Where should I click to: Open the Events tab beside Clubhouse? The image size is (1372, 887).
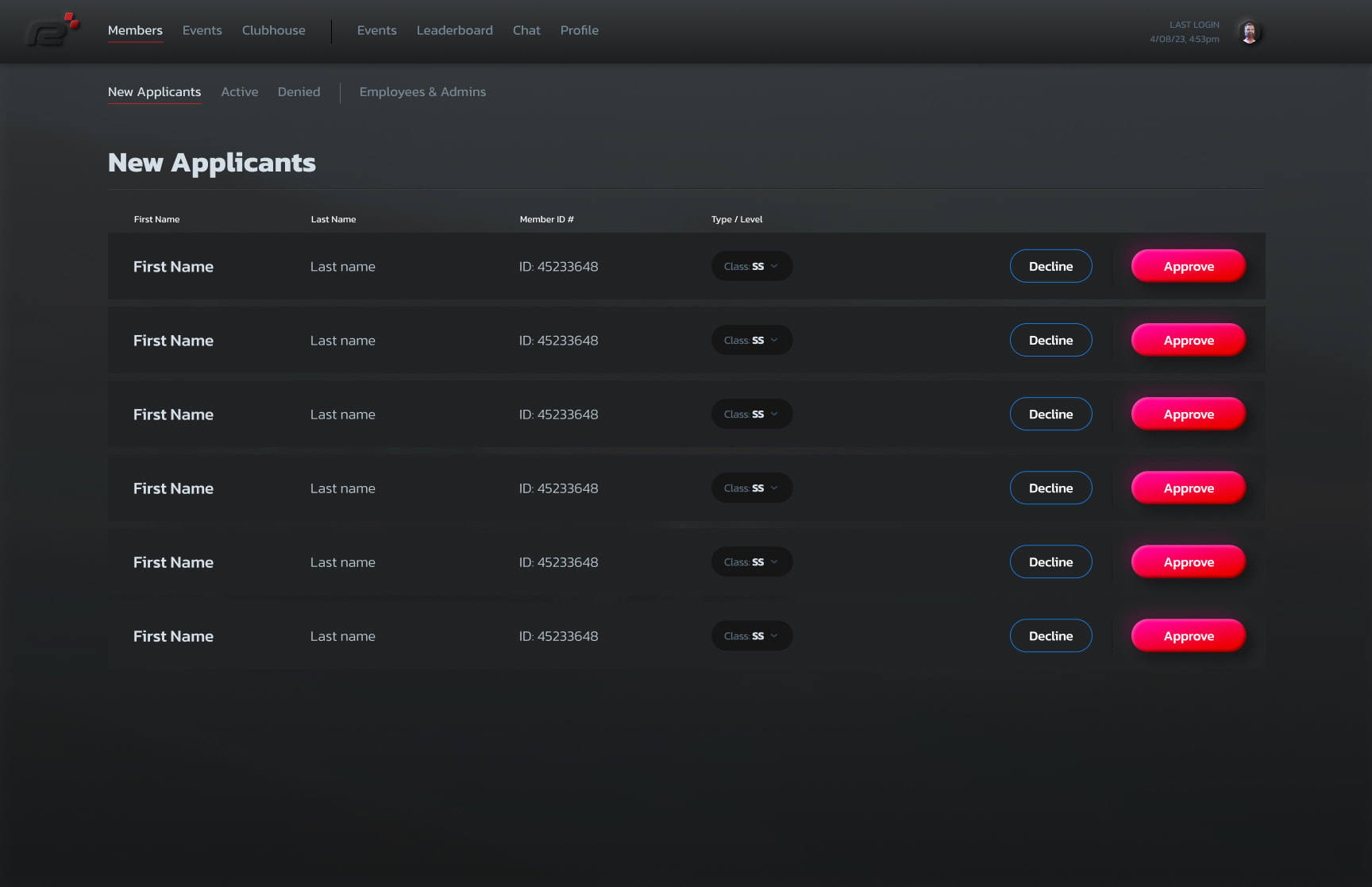pyautogui.click(x=202, y=30)
